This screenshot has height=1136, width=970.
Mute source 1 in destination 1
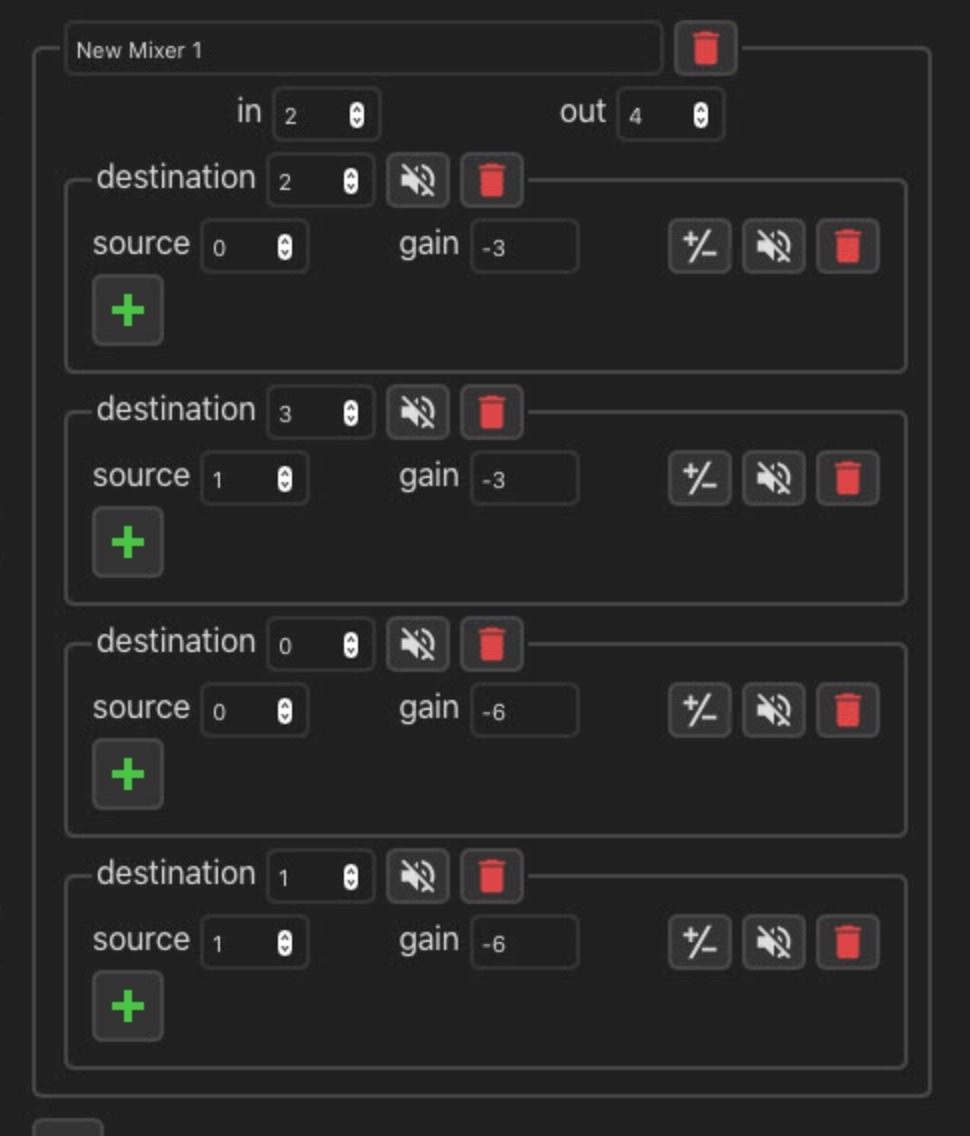(773, 942)
